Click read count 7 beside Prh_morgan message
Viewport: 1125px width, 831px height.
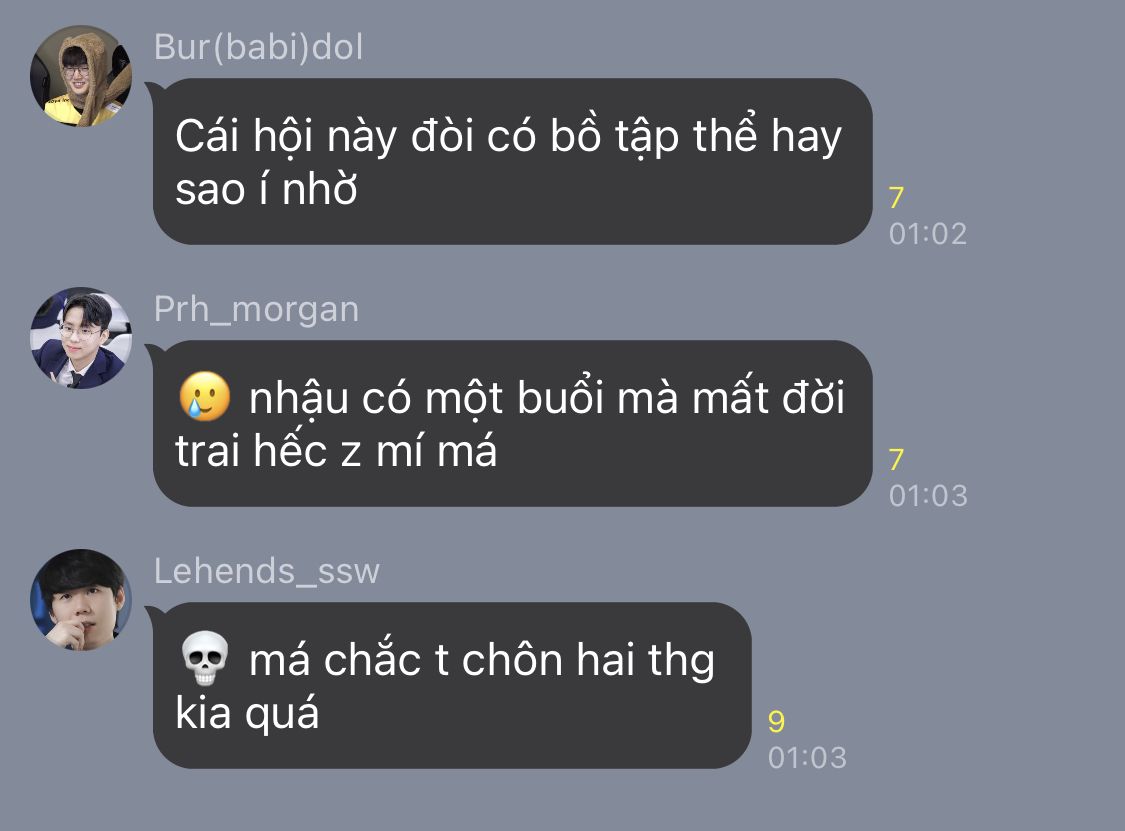(x=896, y=459)
